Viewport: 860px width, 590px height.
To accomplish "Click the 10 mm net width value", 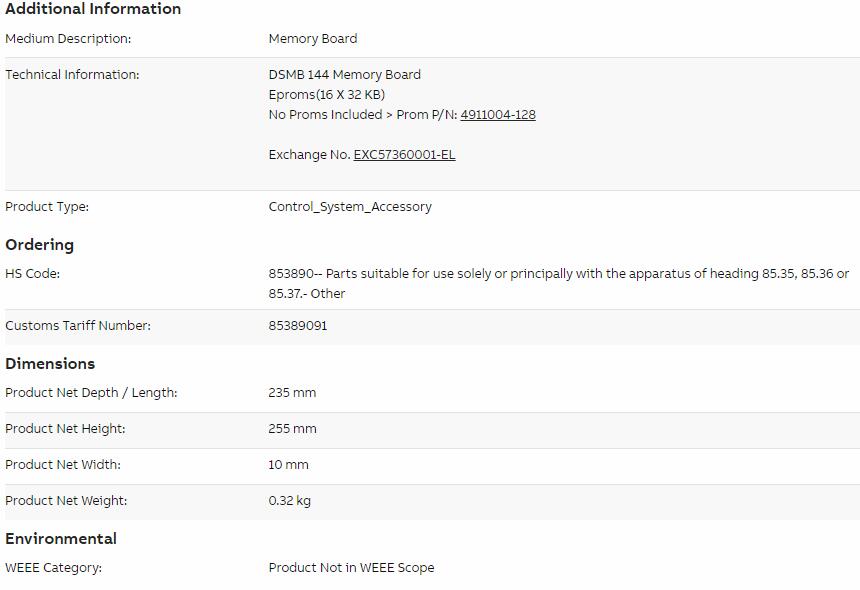I will (x=288, y=464).
